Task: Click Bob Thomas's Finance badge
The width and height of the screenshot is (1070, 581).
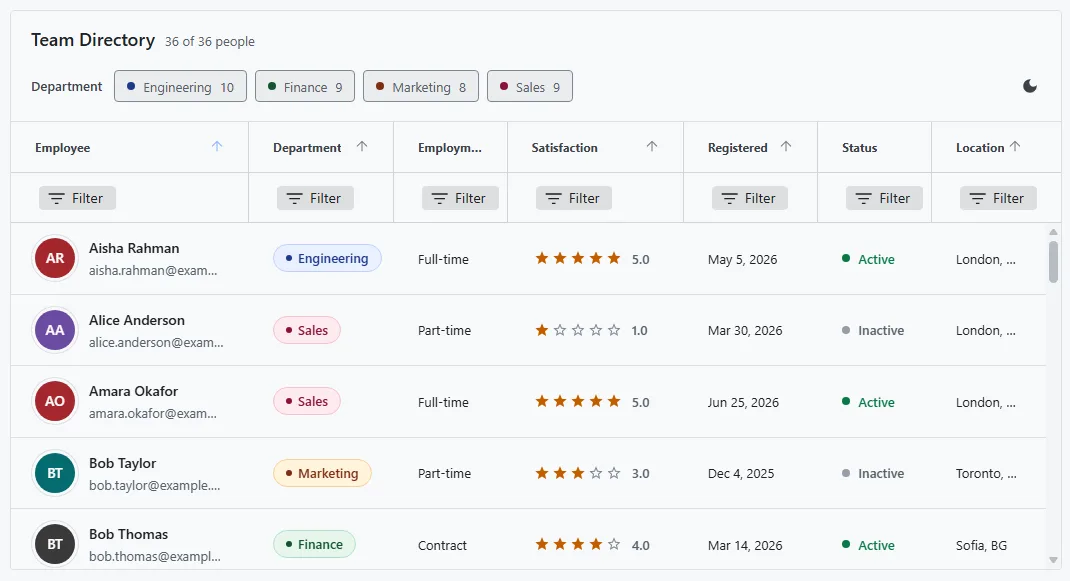Action: pyautogui.click(x=315, y=544)
